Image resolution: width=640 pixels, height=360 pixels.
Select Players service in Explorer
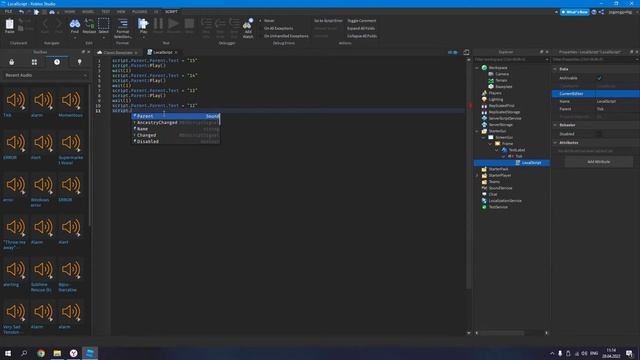495,93
